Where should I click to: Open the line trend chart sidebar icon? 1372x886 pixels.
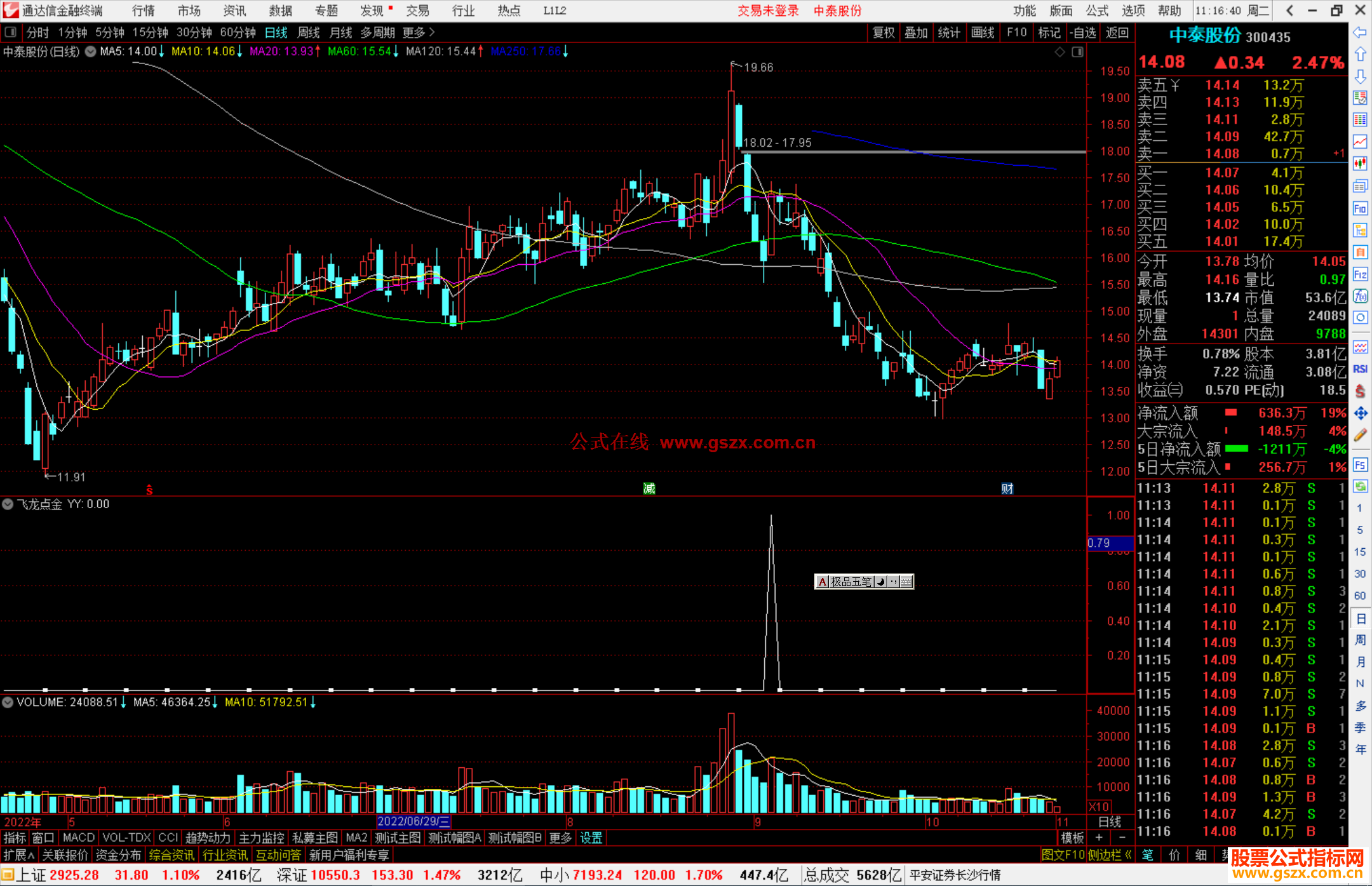[1360, 142]
